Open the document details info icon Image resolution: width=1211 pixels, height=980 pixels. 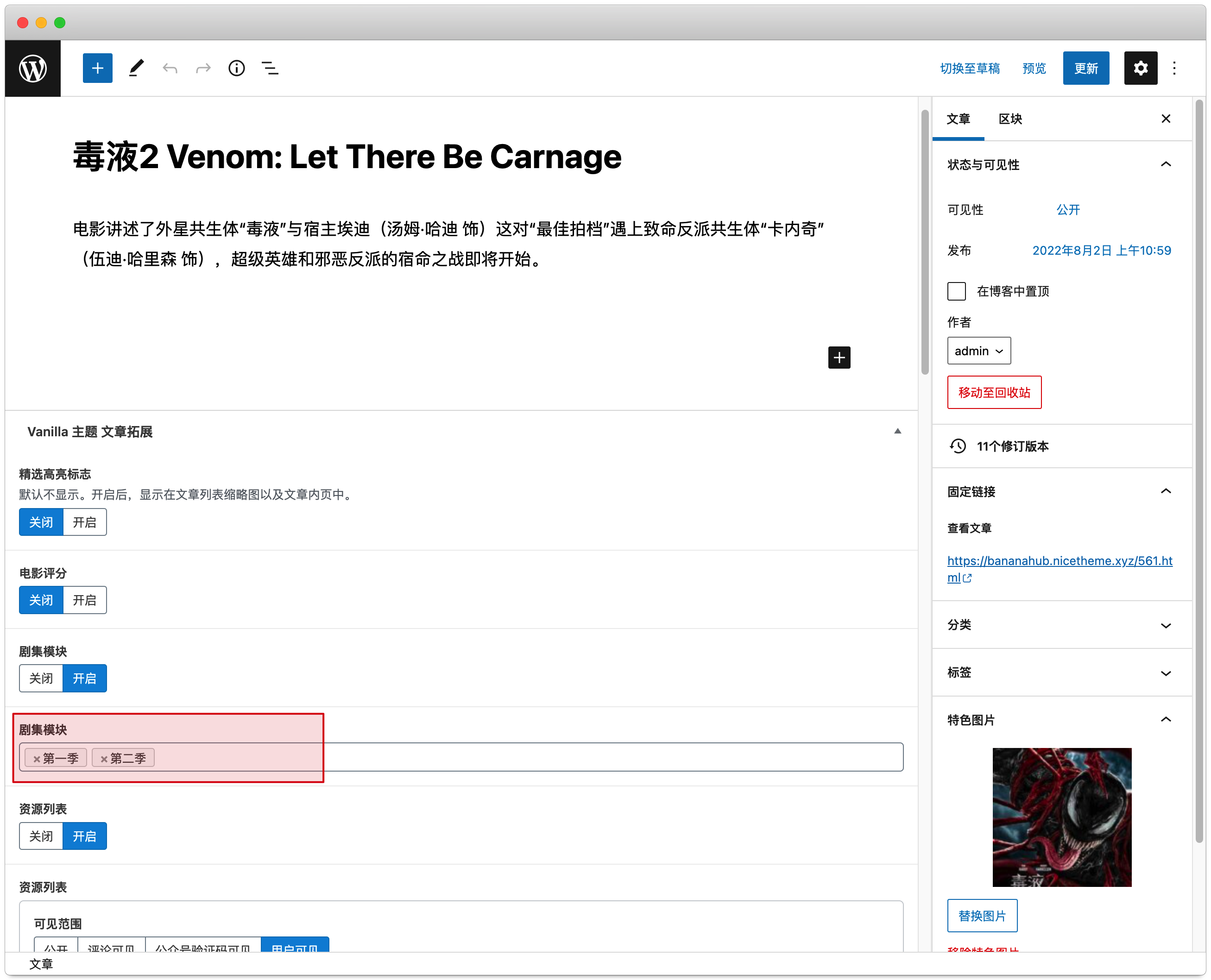(x=237, y=68)
